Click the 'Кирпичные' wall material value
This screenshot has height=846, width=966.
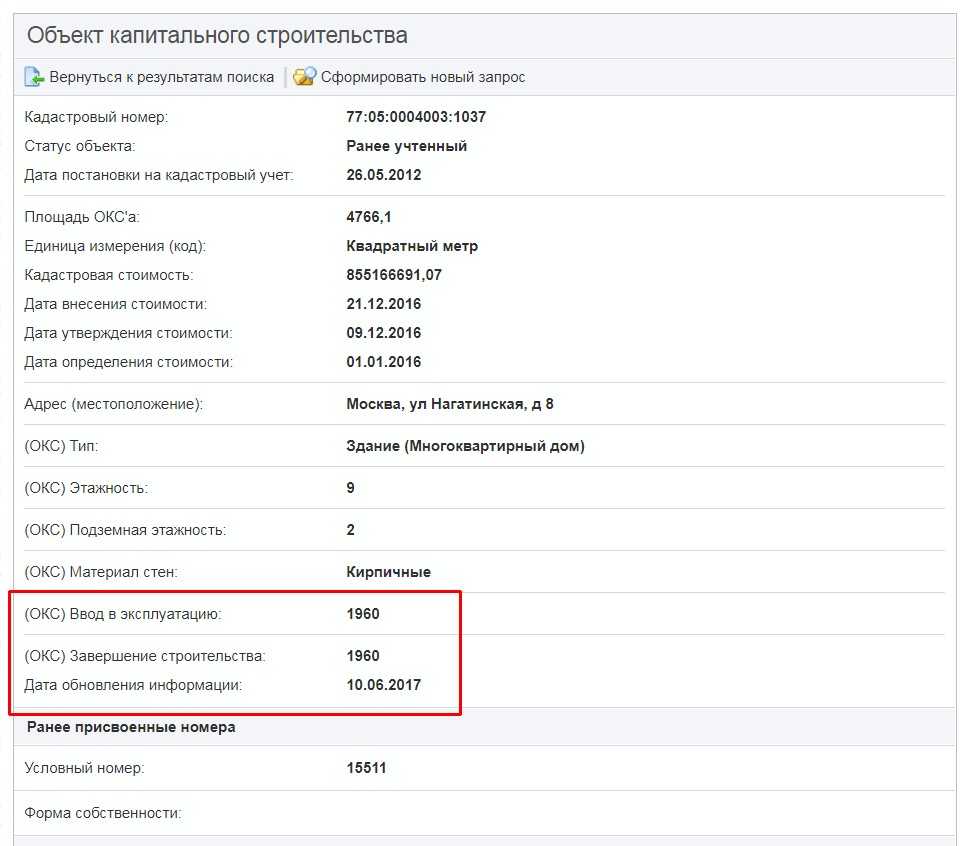(x=388, y=572)
